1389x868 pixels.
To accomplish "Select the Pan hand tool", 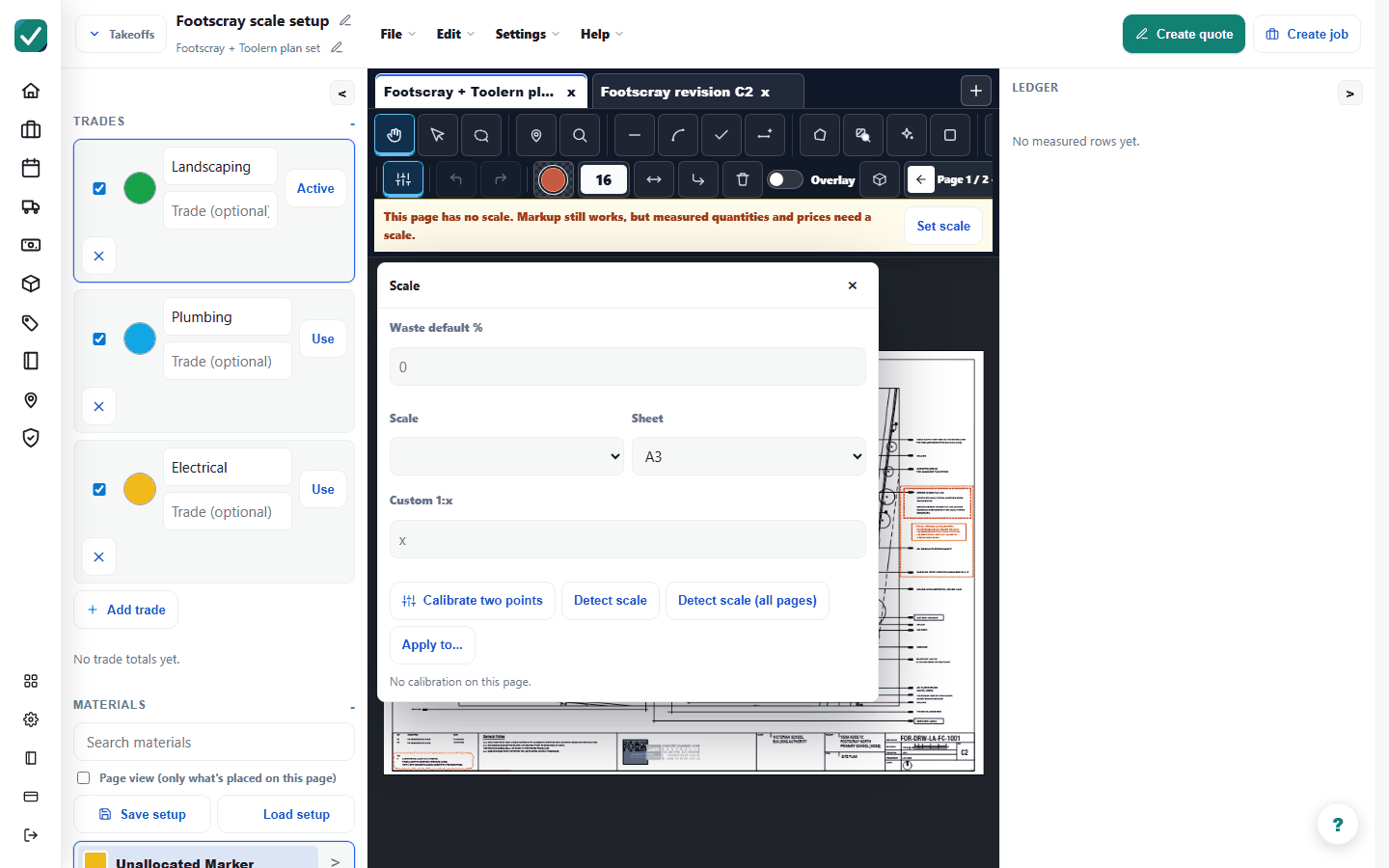I will 395,135.
